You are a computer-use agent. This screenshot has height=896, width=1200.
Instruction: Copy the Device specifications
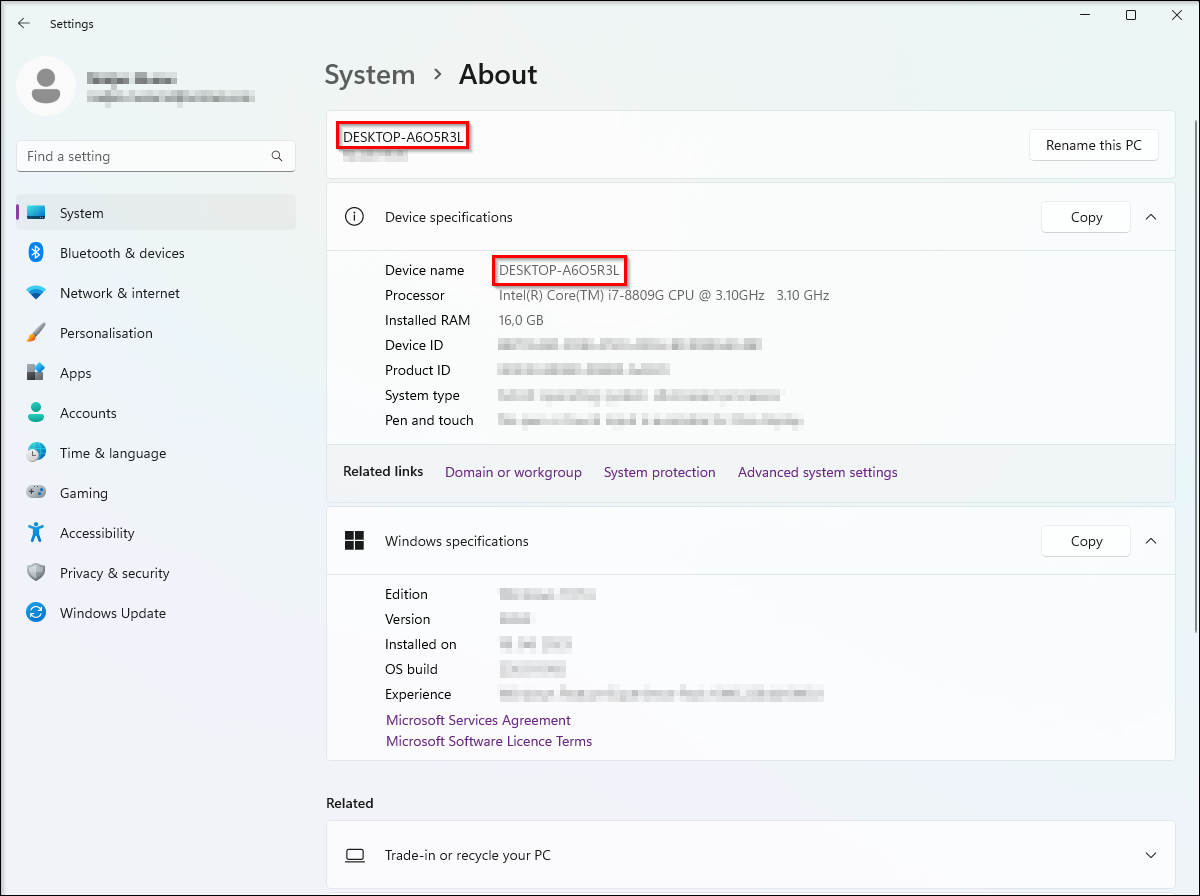click(x=1085, y=217)
